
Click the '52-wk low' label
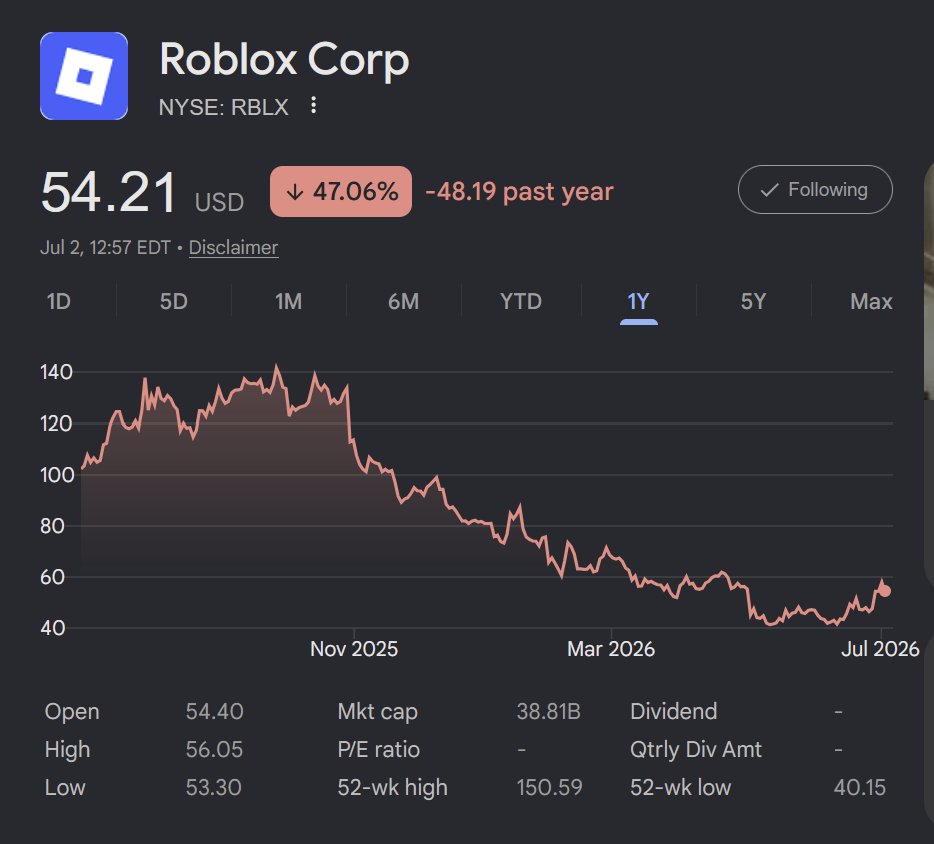coord(680,787)
